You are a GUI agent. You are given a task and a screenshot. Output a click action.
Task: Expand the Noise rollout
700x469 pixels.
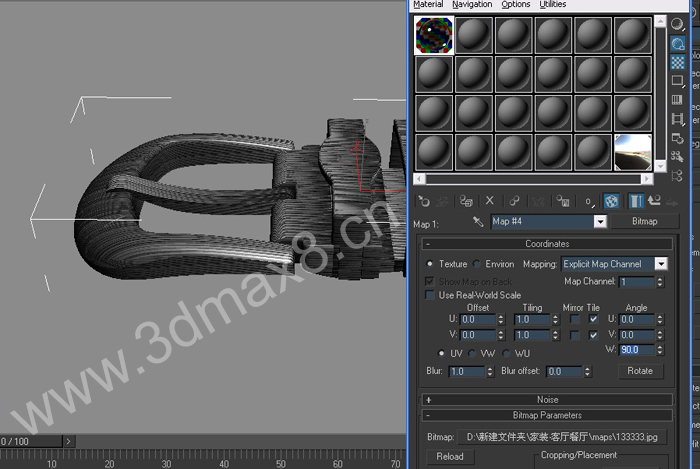coord(547,399)
